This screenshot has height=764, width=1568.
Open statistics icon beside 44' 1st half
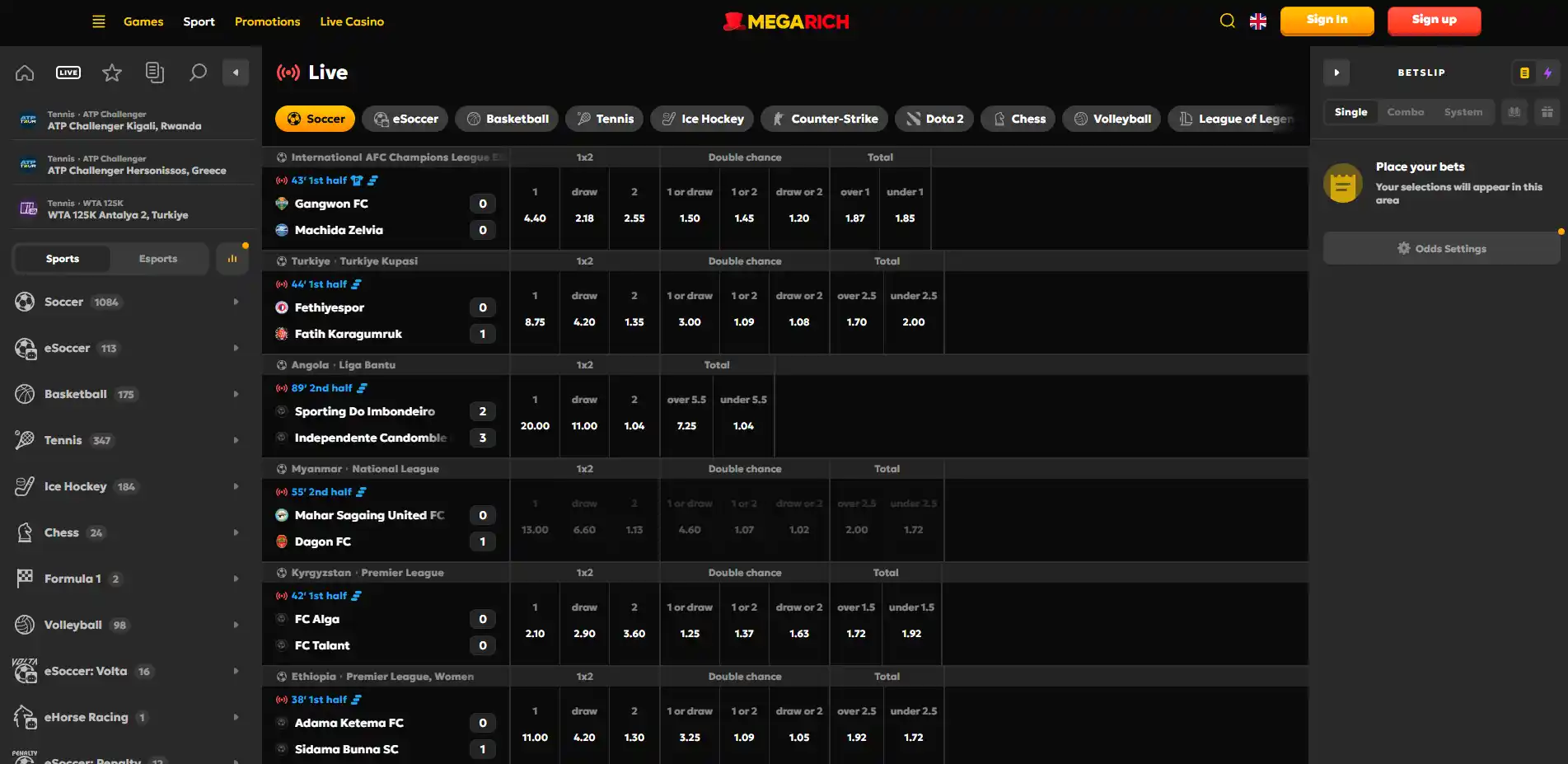click(356, 284)
